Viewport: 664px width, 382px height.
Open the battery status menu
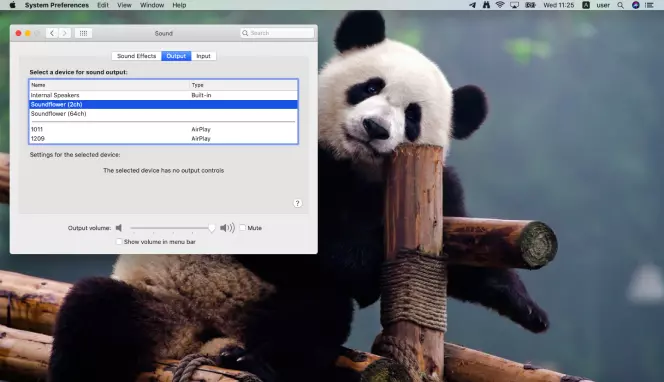(530, 5)
